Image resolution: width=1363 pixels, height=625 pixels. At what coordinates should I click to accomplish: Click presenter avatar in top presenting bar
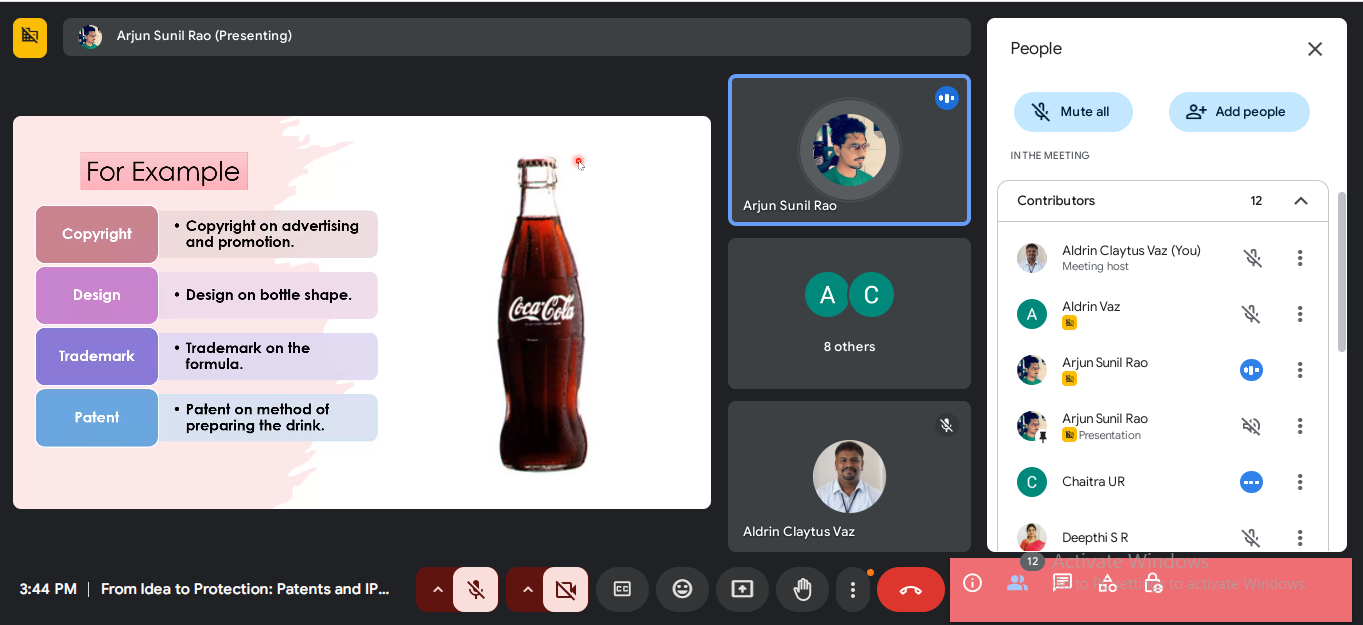90,37
